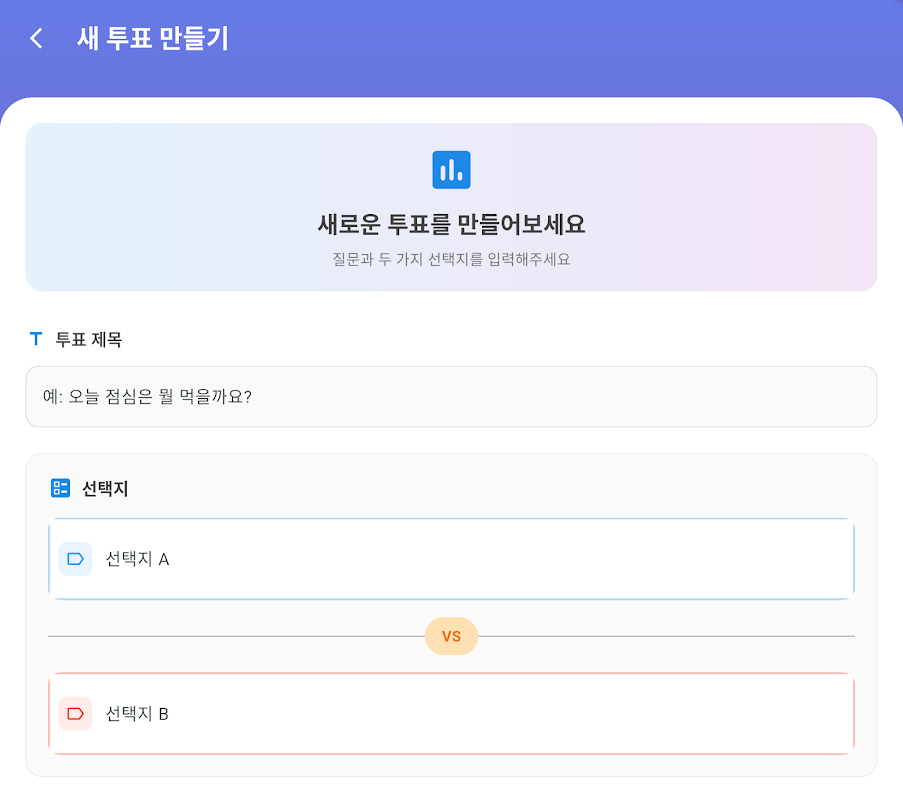Click the back arrow in the header
This screenshot has height=800, width=903.
[37, 39]
